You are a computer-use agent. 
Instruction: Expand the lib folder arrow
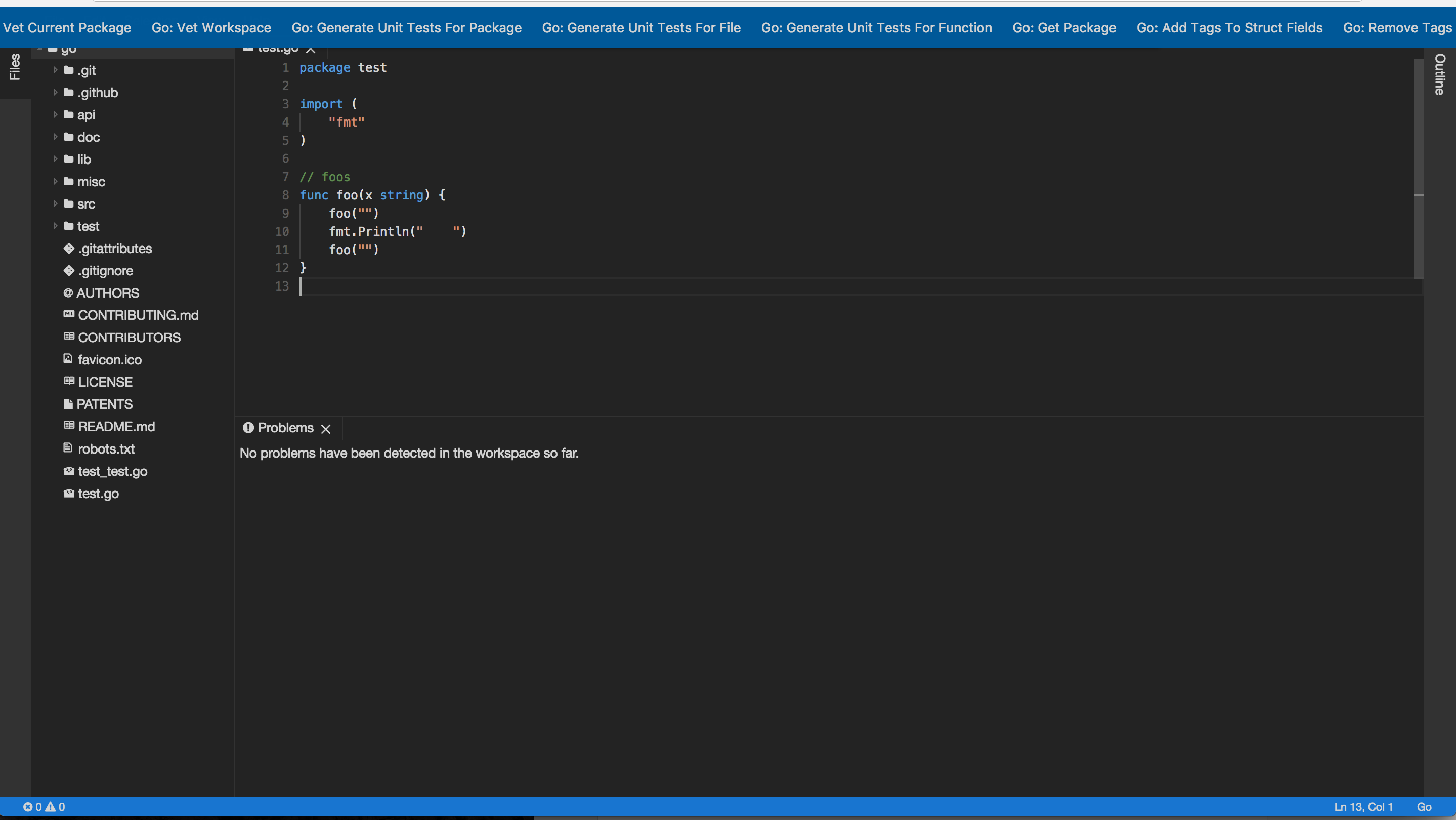click(55, 159)
